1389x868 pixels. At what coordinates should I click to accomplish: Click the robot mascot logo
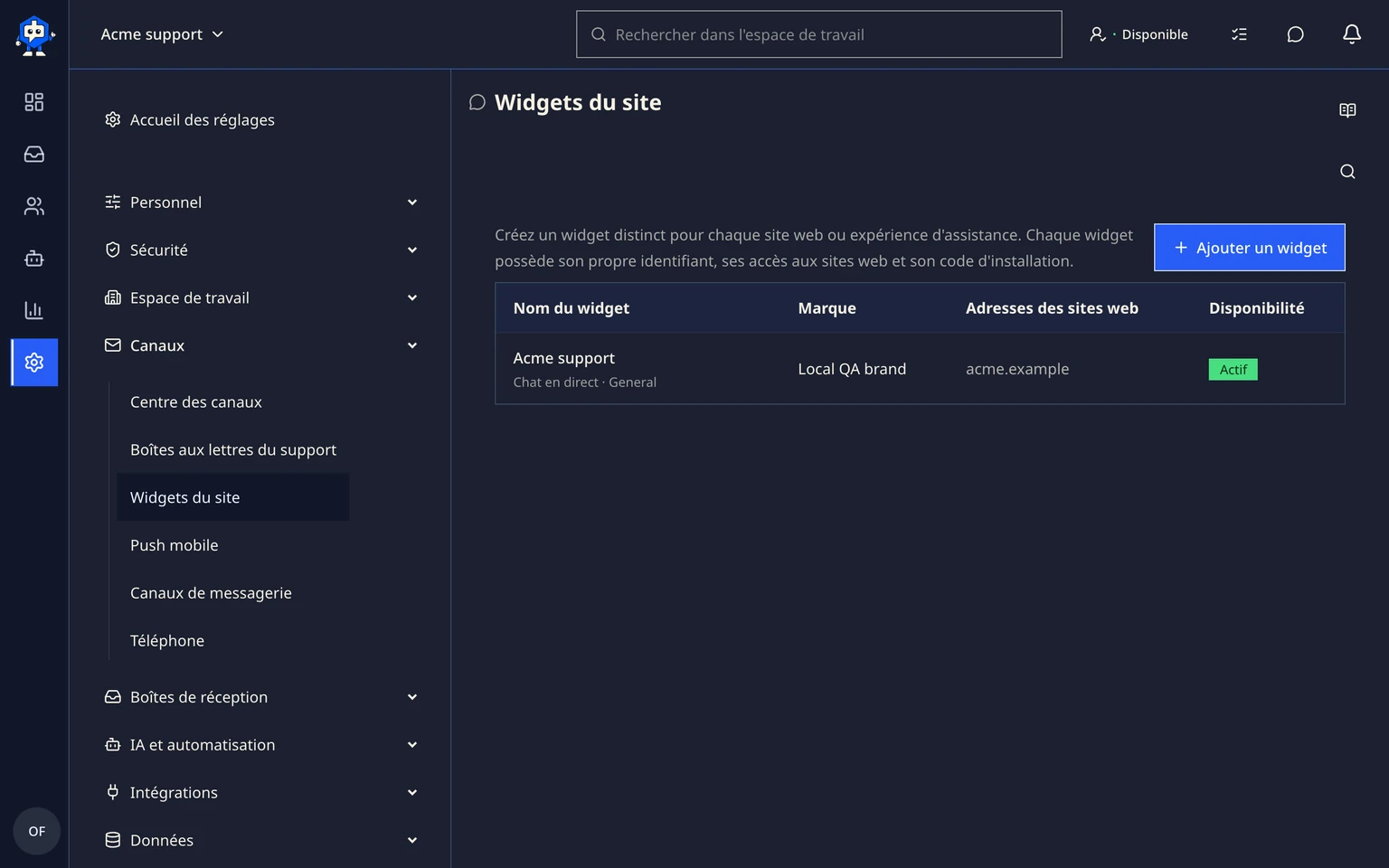[x=34, y=35]
